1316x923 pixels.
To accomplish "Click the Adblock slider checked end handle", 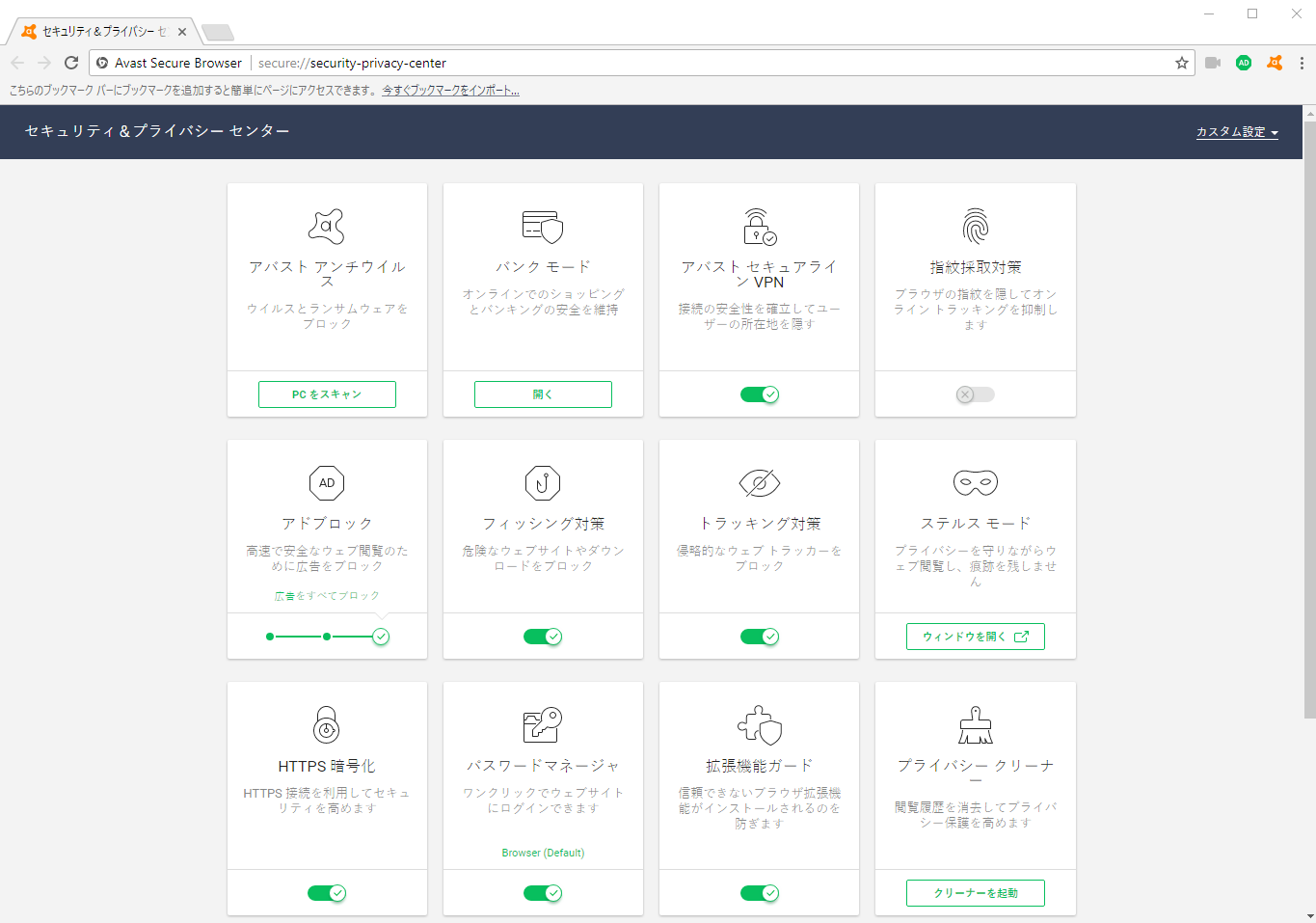I will (381, 637).
